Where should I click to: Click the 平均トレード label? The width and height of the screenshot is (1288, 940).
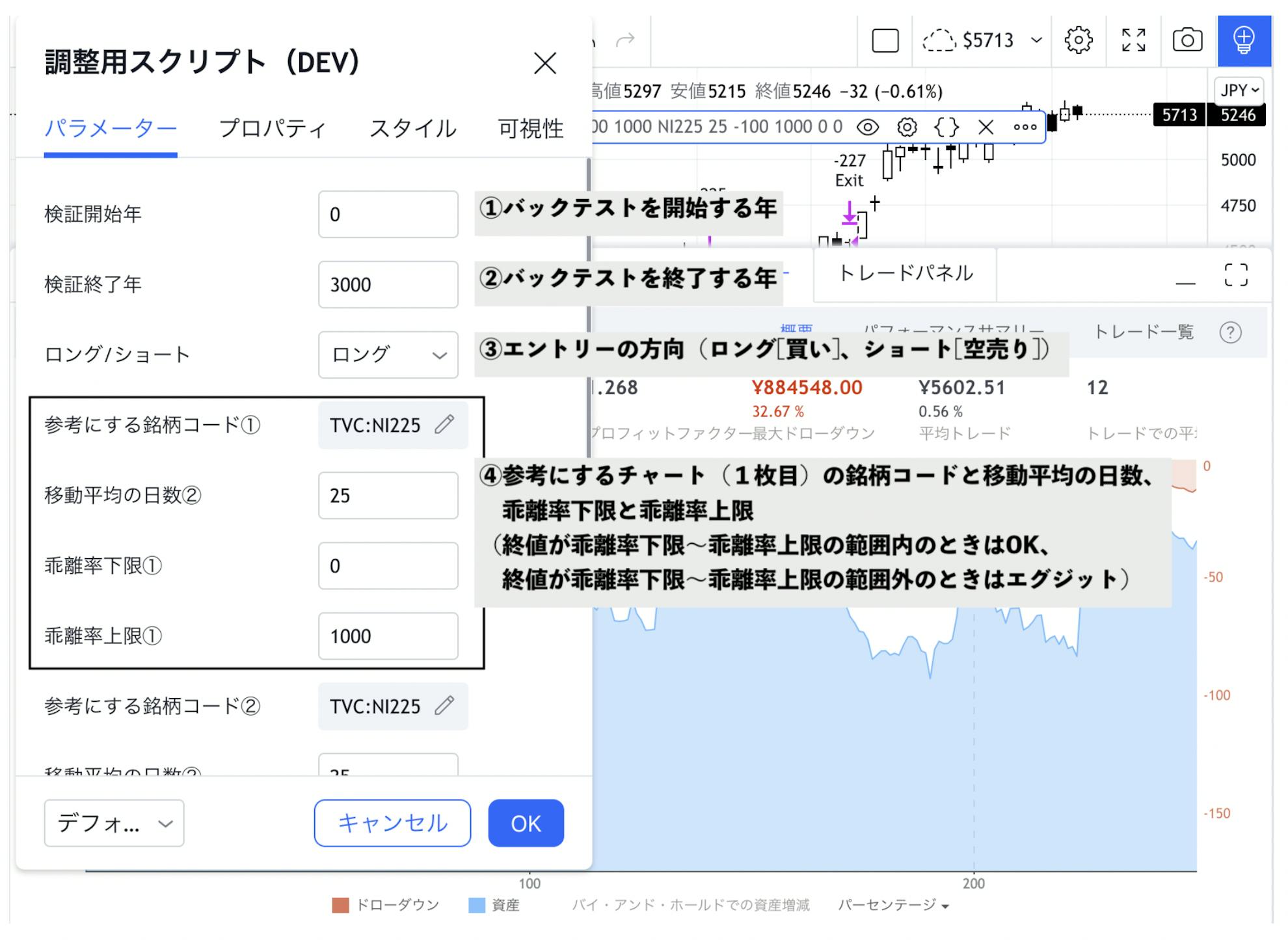[x=964, y=433]
